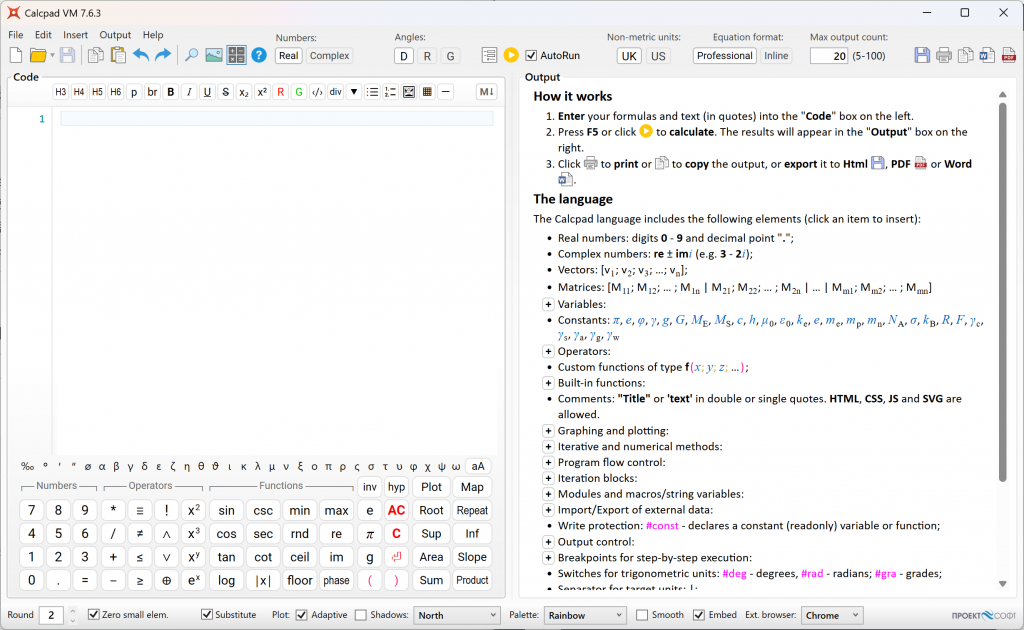Click the red AC clear button
This screenshot has width=1024, height=630.
pyautogui.click(x=396, y=511)
